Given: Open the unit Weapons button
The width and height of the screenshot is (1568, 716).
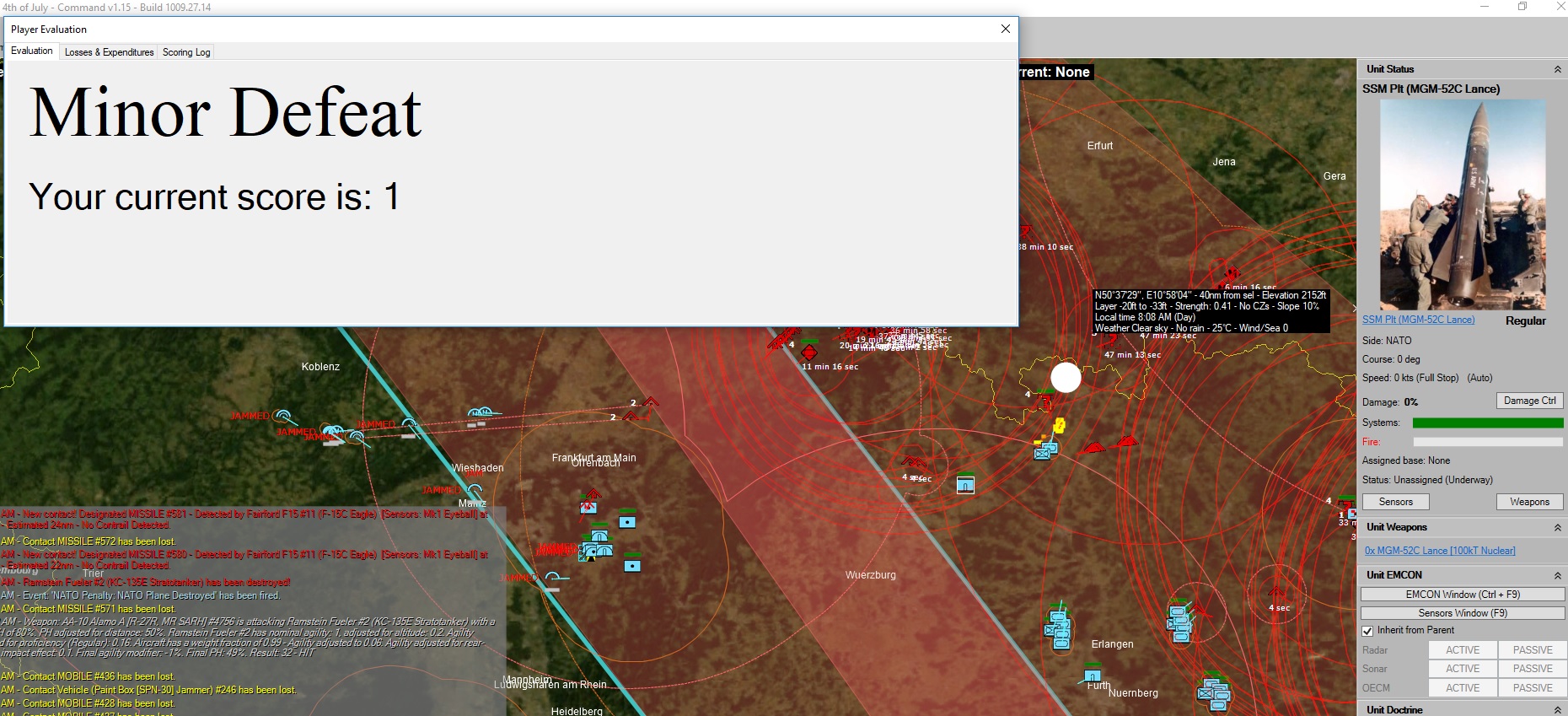Looking at the screenshot, I should 1530,502.
